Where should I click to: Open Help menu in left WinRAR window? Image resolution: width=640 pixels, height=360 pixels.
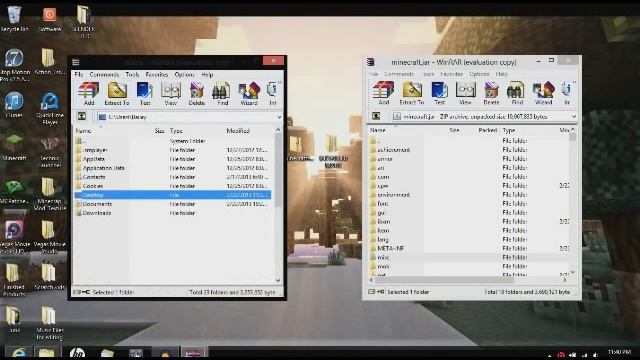pos(207,75)
